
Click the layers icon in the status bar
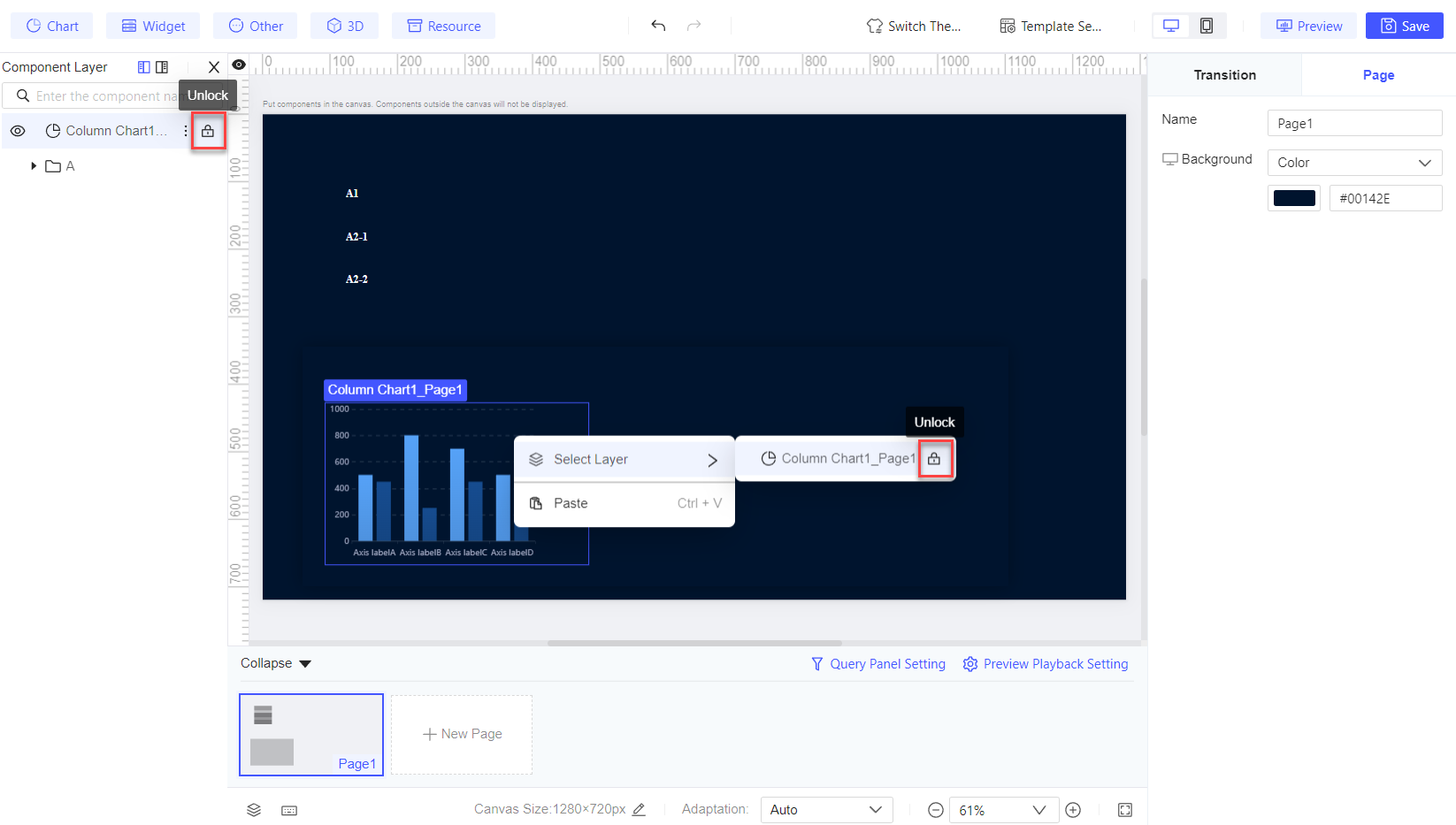coord(254,809)
